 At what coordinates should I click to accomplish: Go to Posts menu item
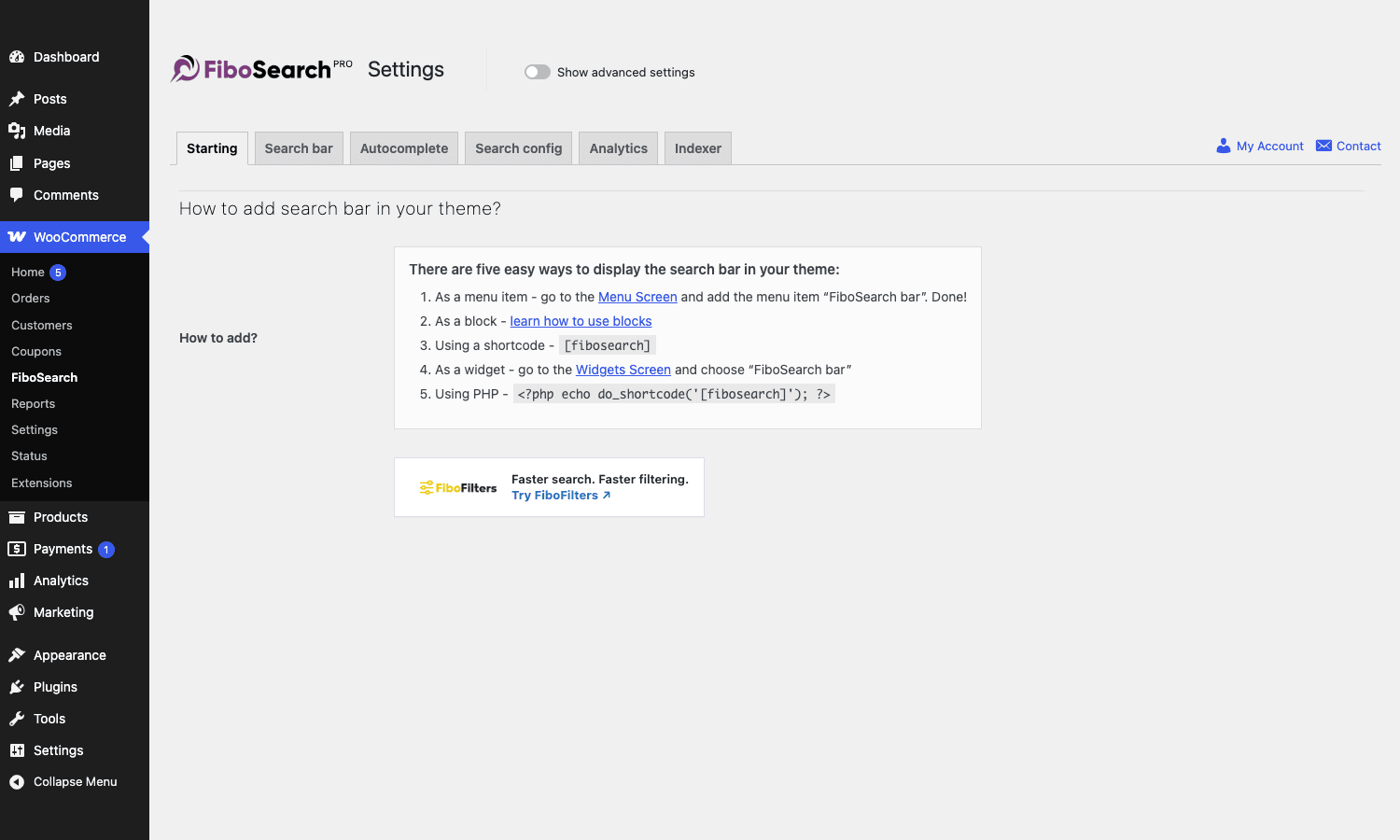tap(75, 99)
